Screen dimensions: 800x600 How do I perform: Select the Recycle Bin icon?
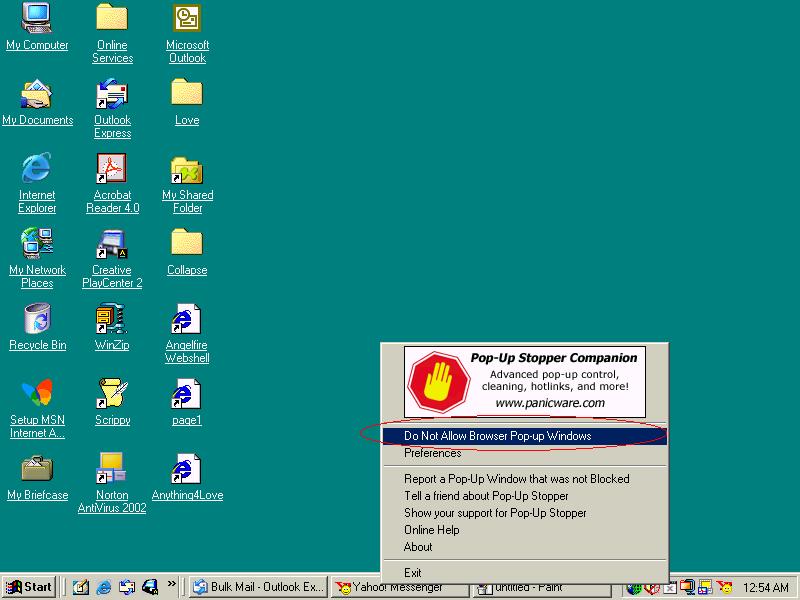pos(37,319)
